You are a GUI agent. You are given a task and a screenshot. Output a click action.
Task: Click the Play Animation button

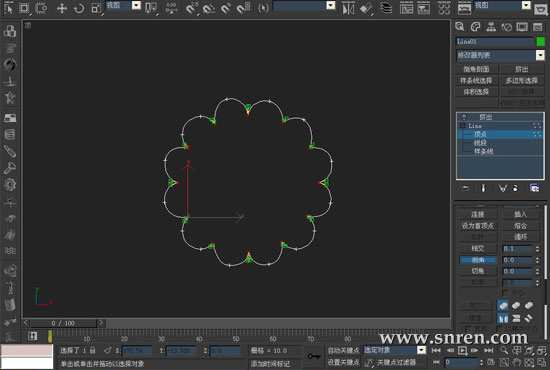463,350
